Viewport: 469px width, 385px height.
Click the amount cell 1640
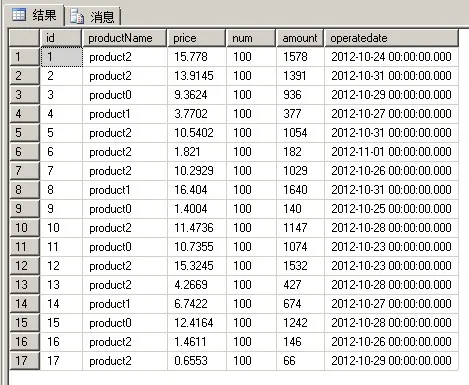pos(300,190)
